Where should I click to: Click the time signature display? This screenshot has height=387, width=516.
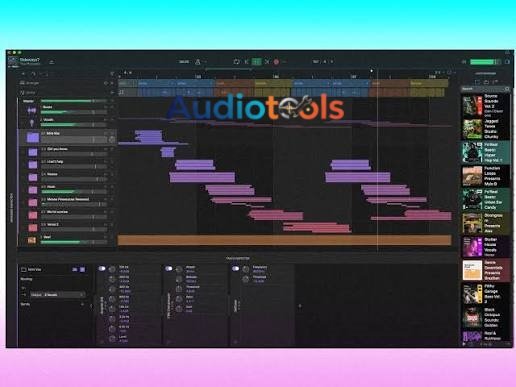(x=323, y=62)
